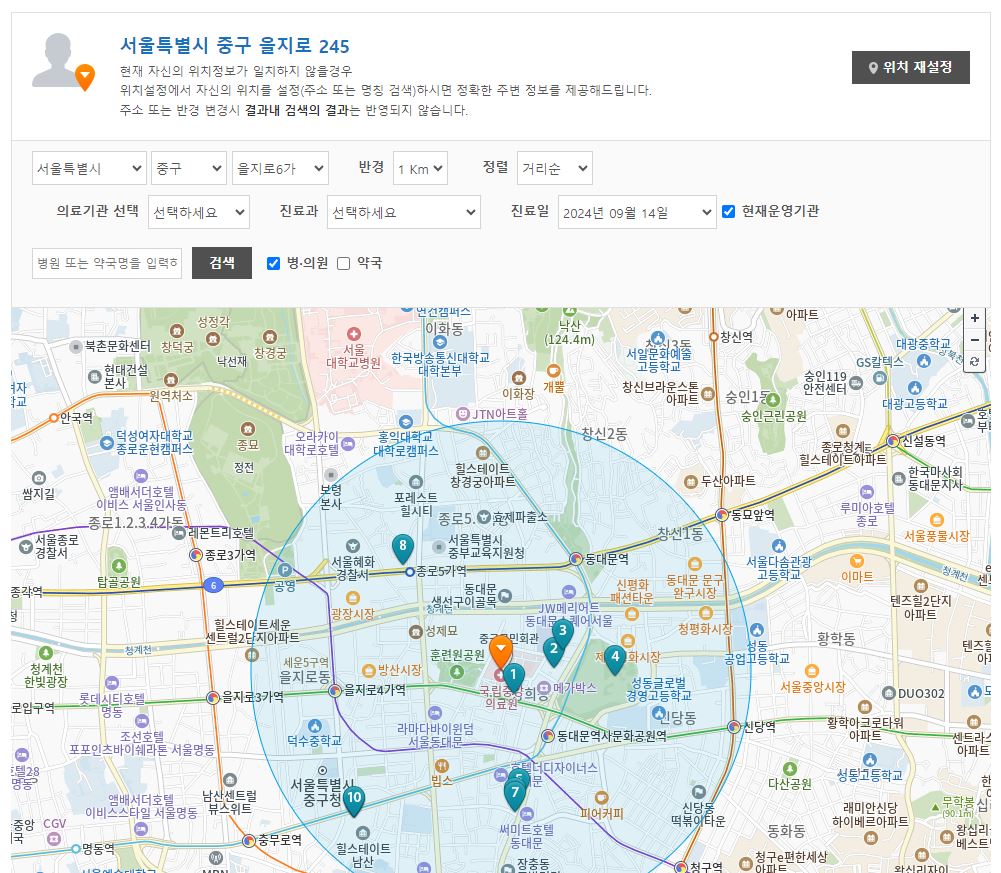Click map marker number 10
This screenshot has width=1001, height=873.
click(x=354, y=800)
